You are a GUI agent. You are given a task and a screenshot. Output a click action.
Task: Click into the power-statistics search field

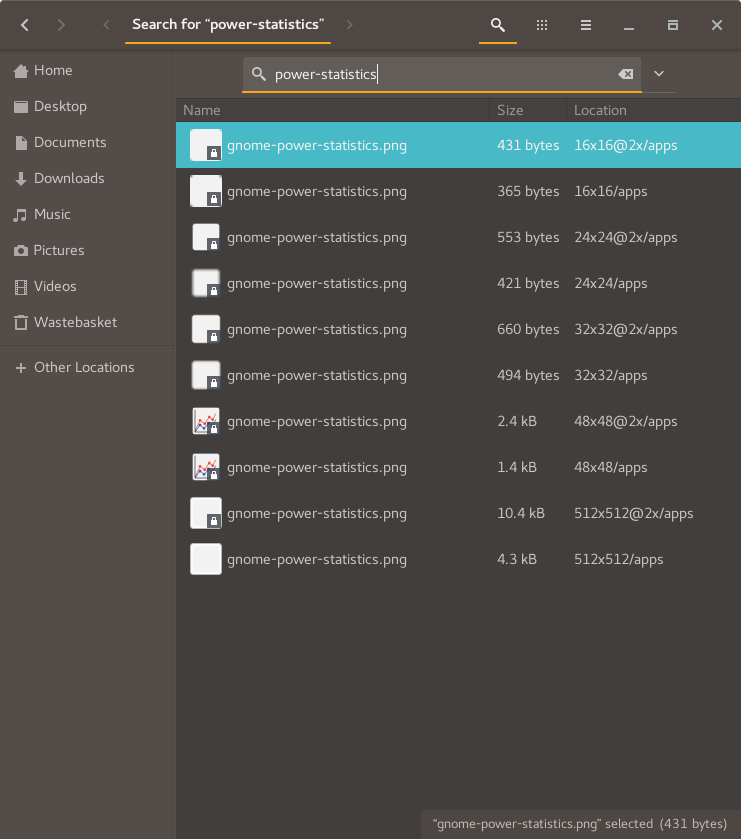point(441,74)
